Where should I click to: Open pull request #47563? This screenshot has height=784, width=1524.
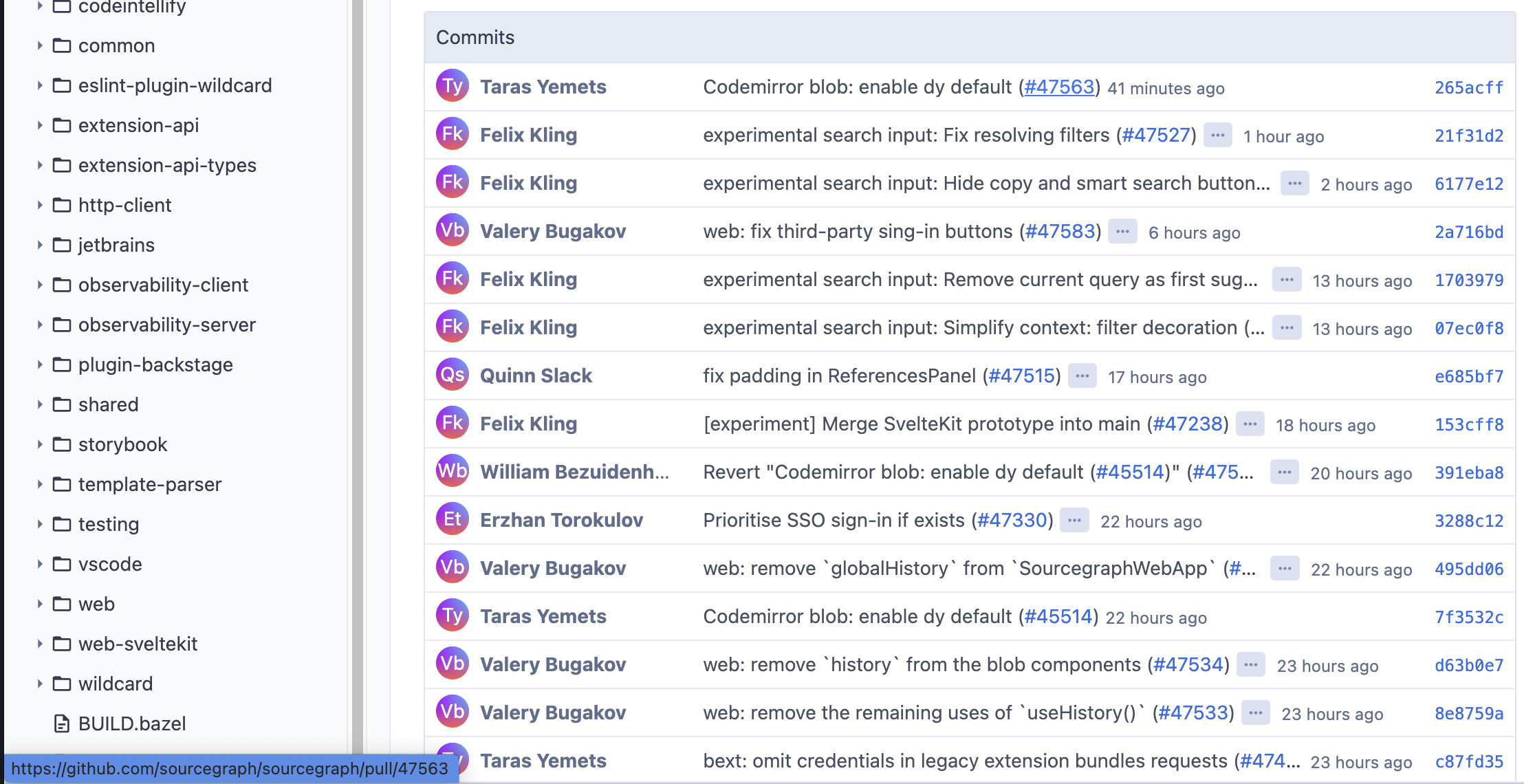pos(1058,87)
